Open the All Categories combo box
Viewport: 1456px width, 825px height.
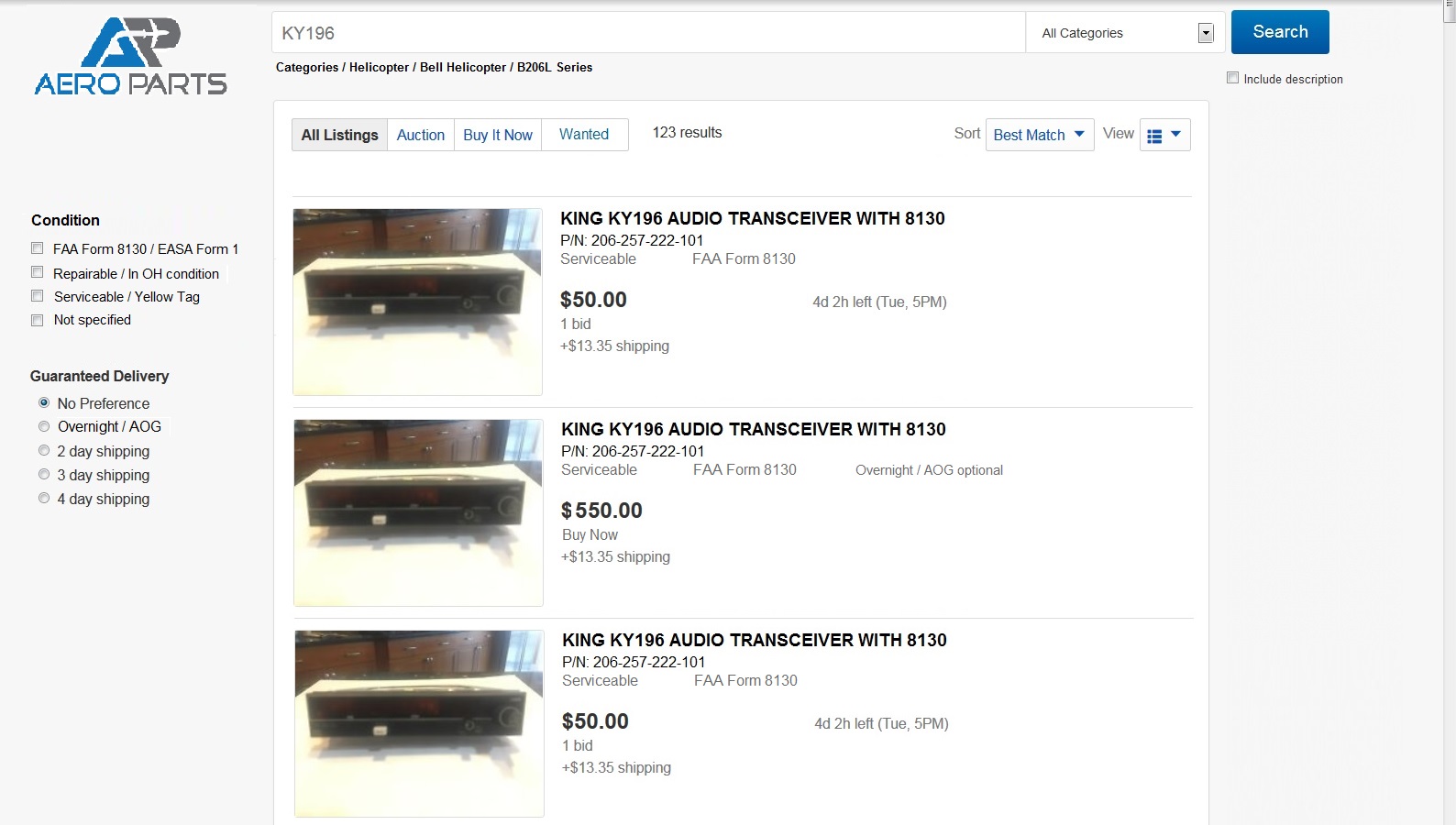point(1126,33)
